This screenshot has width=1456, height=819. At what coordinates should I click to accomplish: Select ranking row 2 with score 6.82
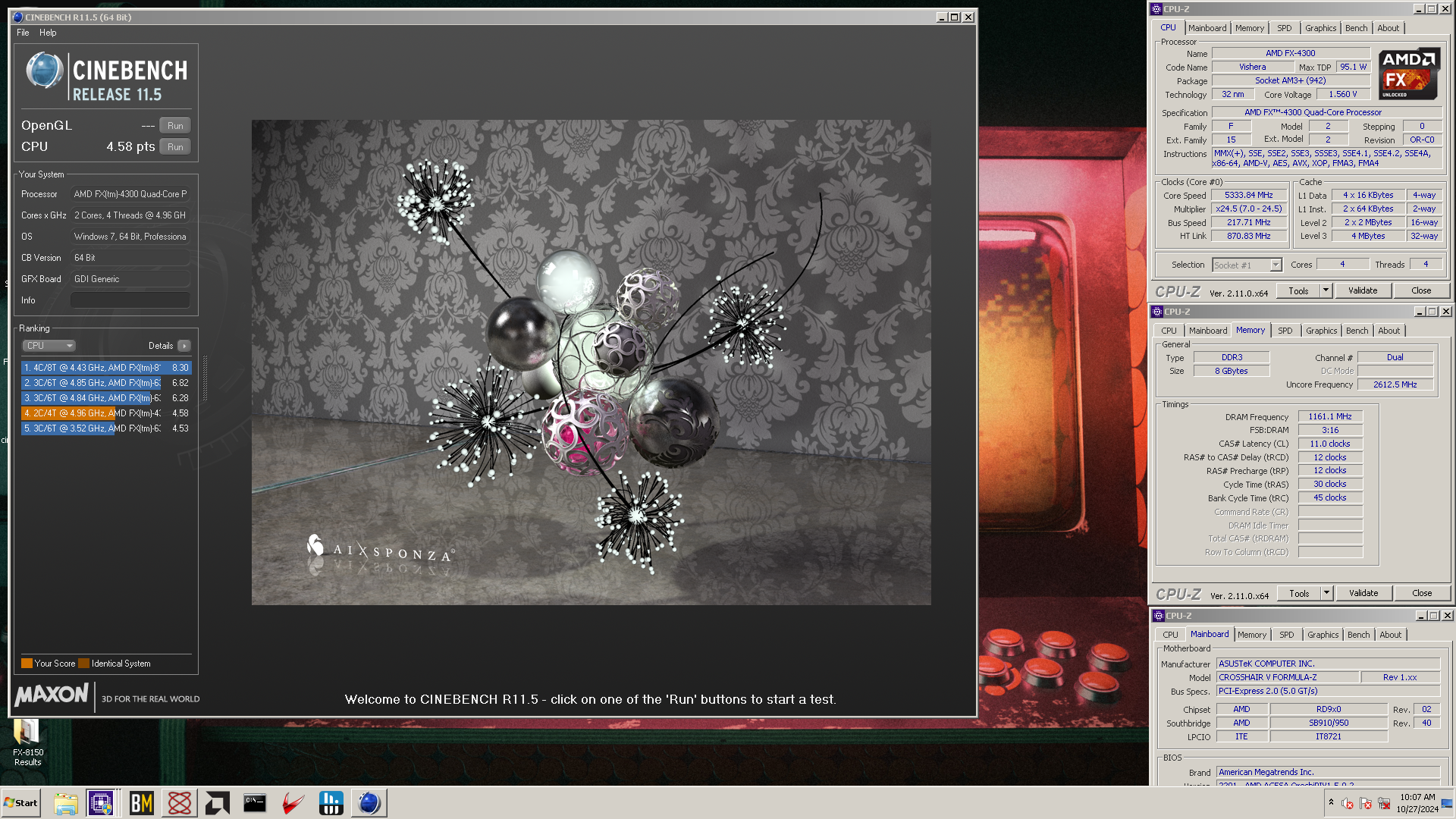[106, 383]
